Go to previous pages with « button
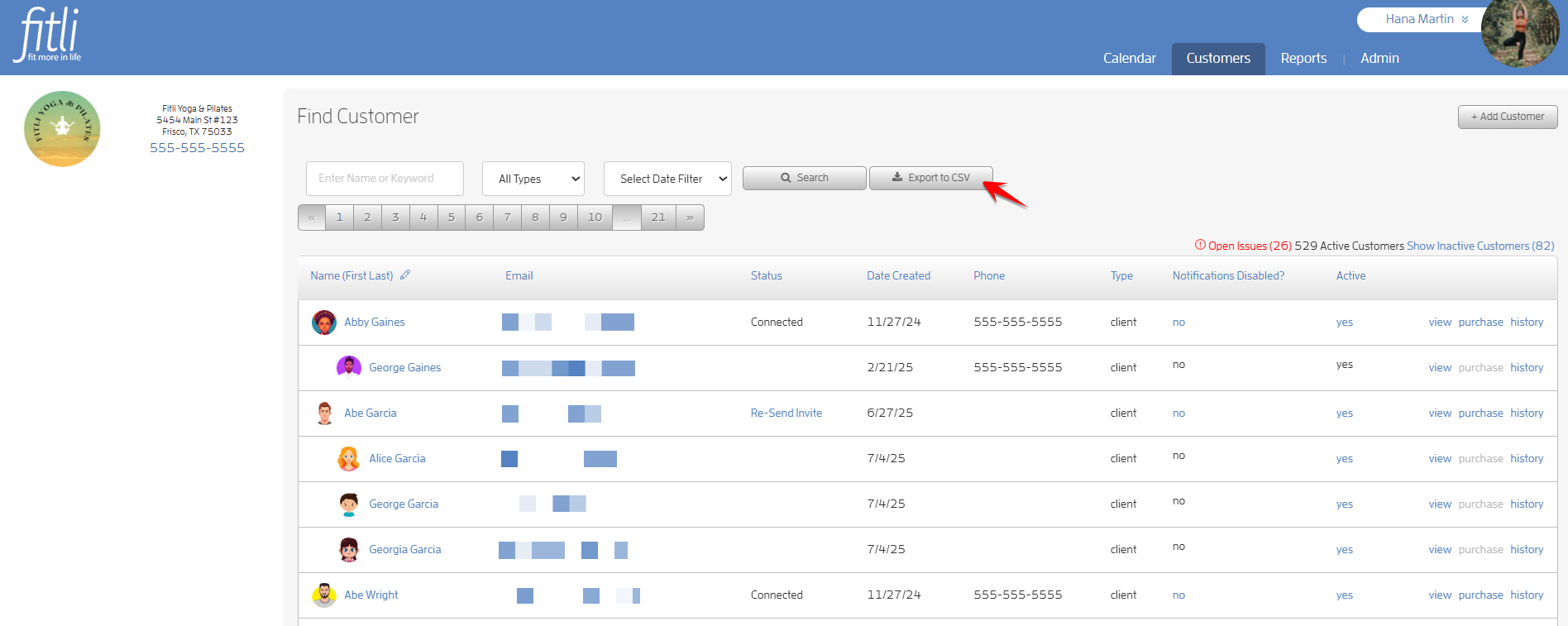This screenshot has width=1568, height=626. tap(312, 217)
